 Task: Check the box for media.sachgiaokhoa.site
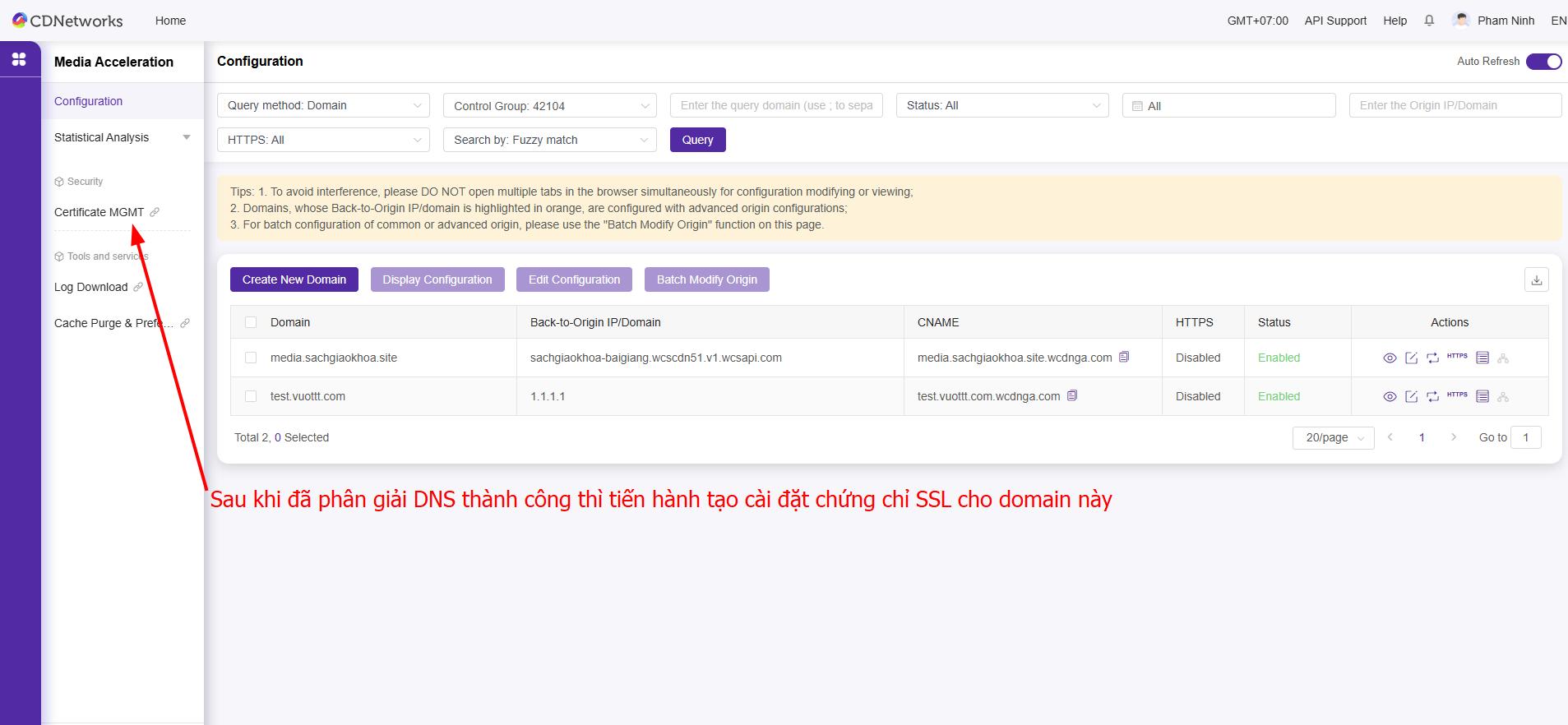(x=251, y=358)
